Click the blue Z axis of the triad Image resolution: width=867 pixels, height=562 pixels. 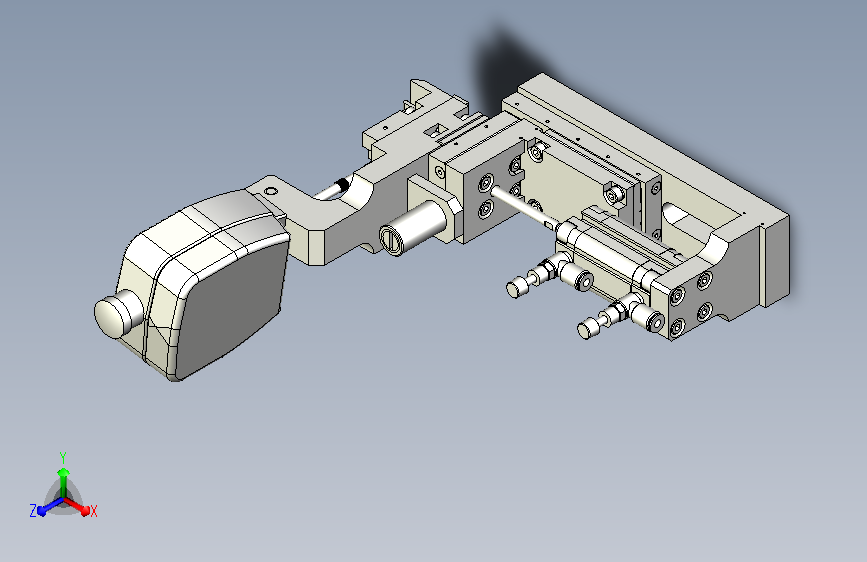coord(50,506)
